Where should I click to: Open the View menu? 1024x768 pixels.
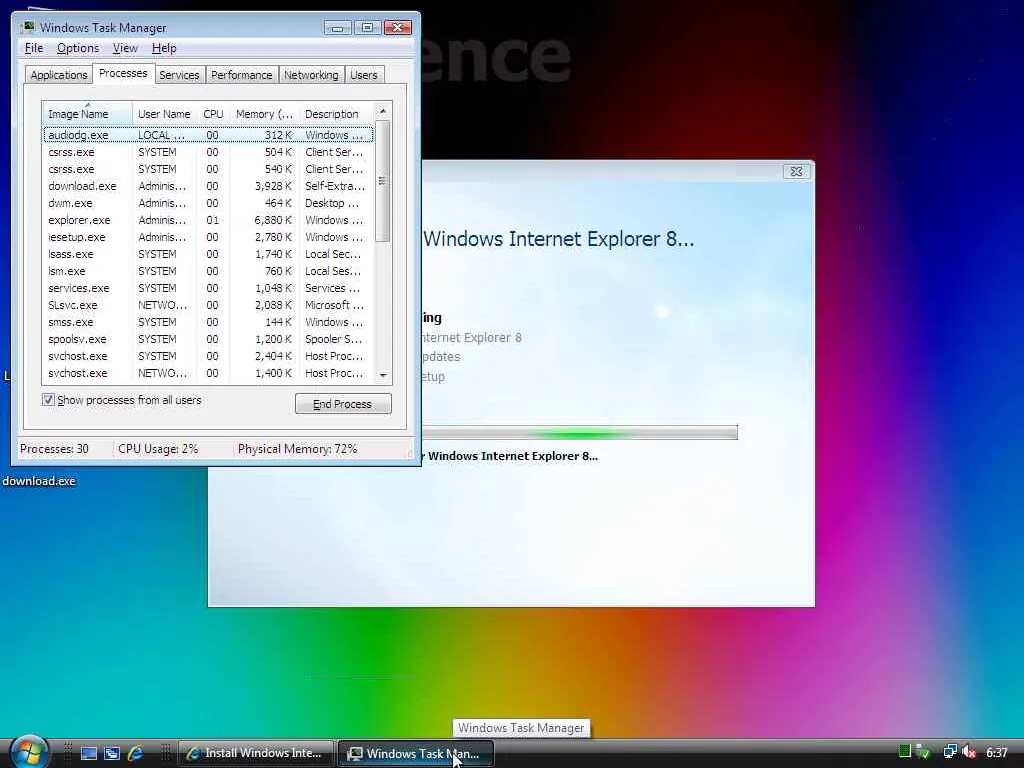[x=125, y=48]
